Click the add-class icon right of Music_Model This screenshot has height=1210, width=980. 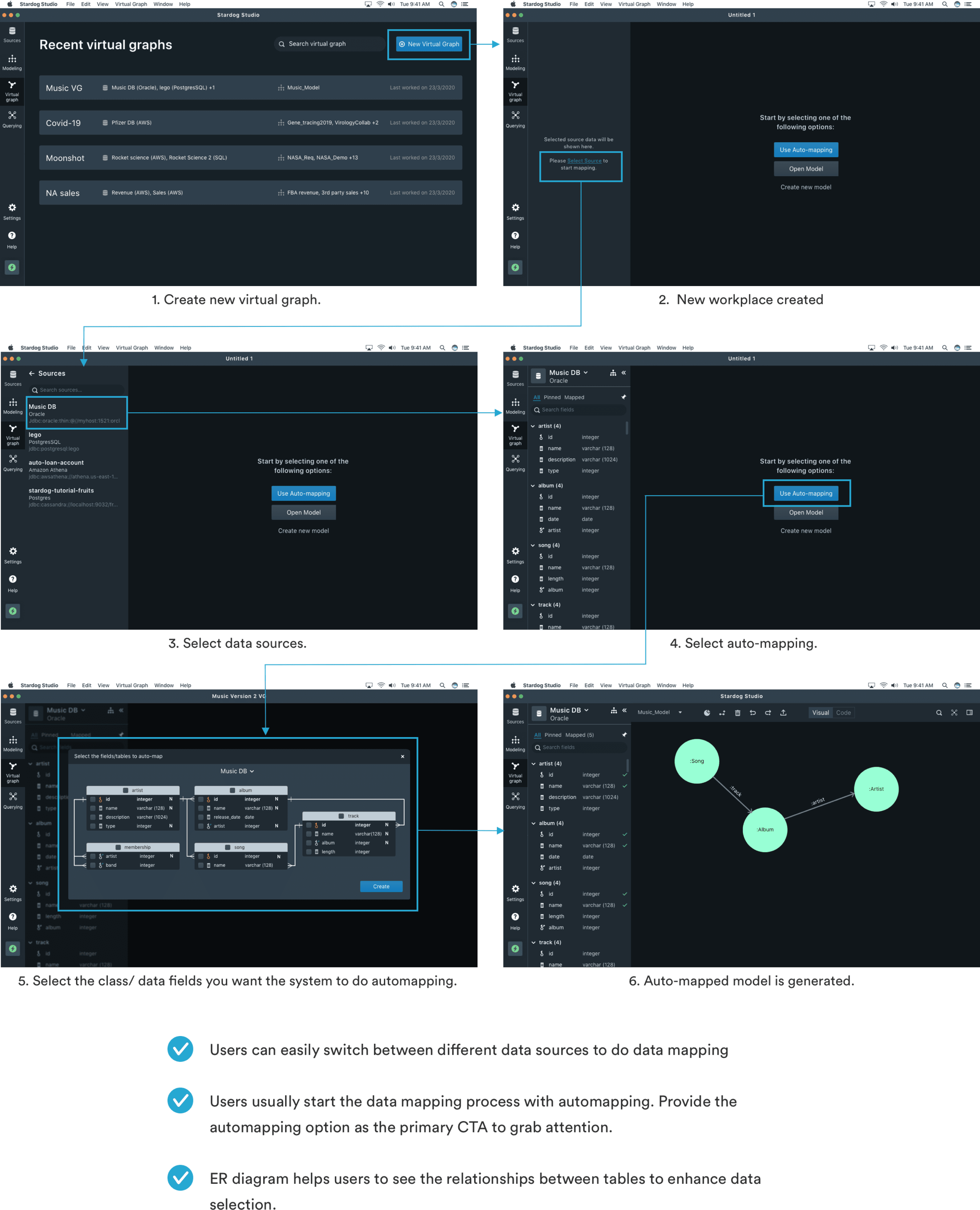pyautogui.click(x=707, y=713)
